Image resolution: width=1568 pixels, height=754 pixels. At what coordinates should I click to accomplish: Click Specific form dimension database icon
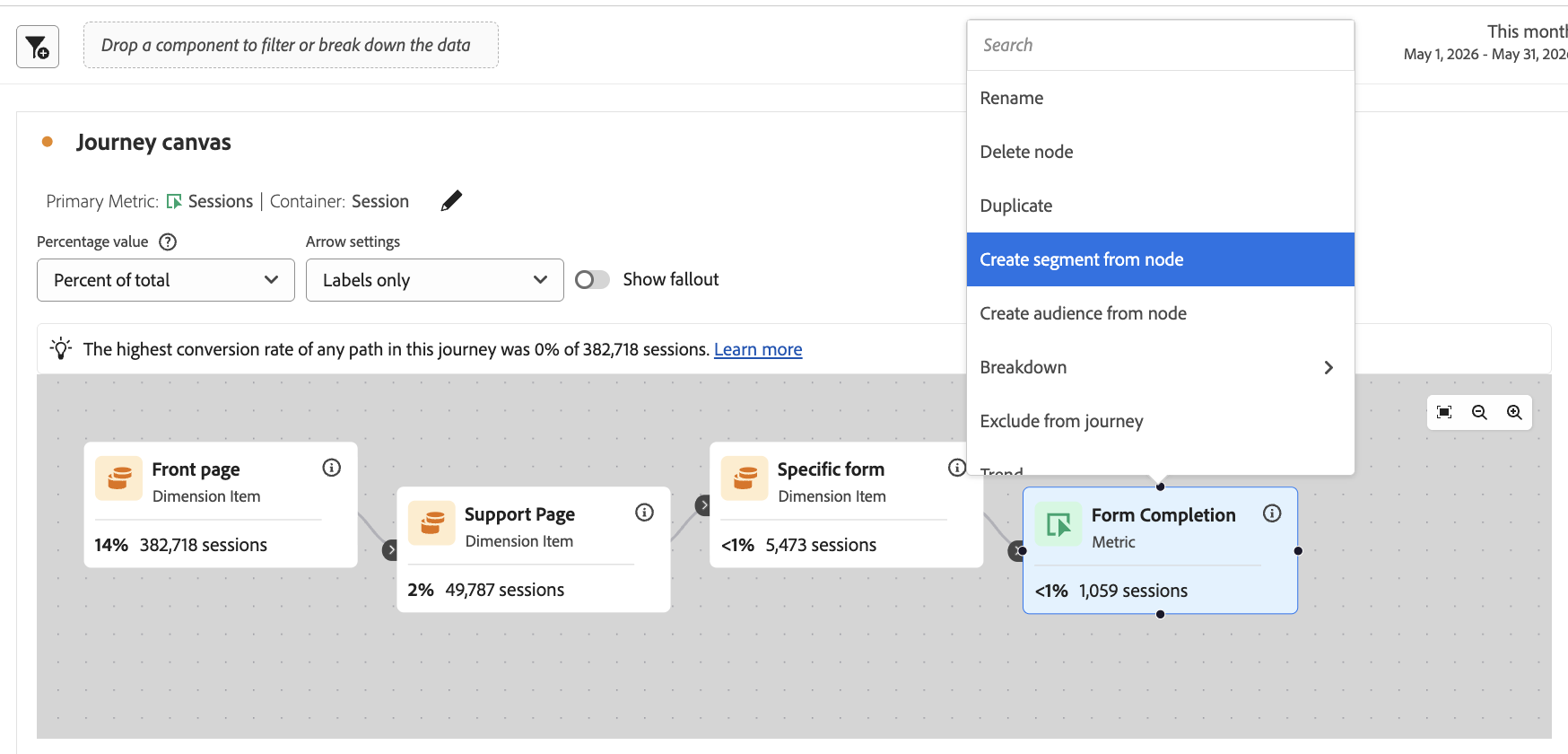click(x=745, y=478)
